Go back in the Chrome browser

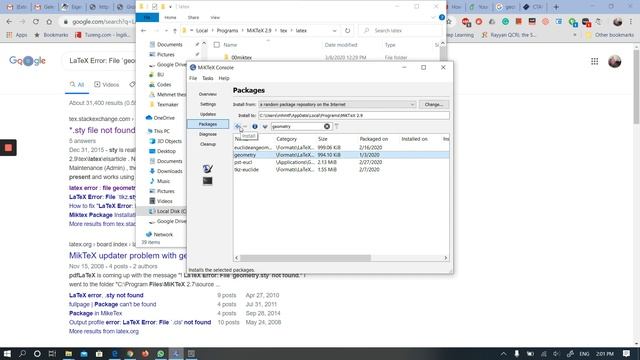9,22
